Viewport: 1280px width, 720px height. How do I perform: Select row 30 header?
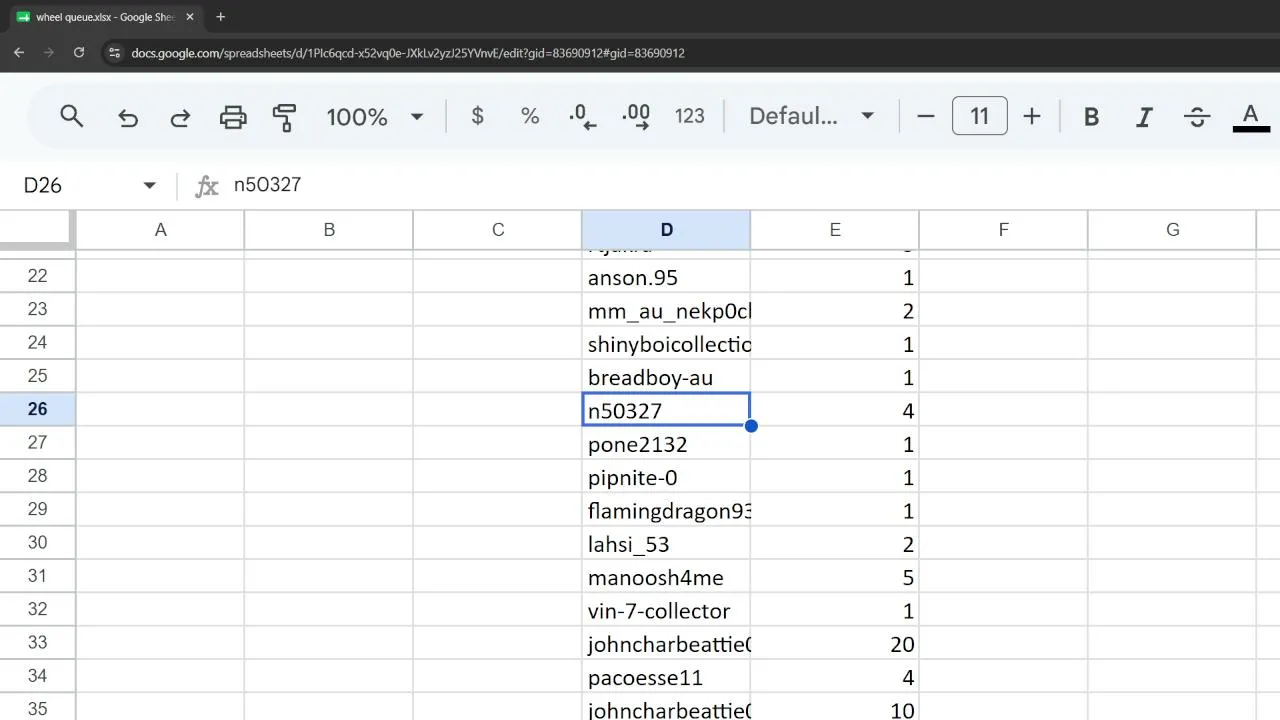pos(37,543)
